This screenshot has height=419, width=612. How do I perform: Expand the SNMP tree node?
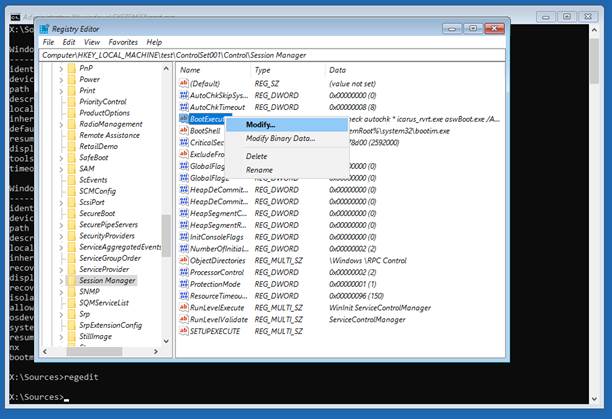click(x=61, y=292)
